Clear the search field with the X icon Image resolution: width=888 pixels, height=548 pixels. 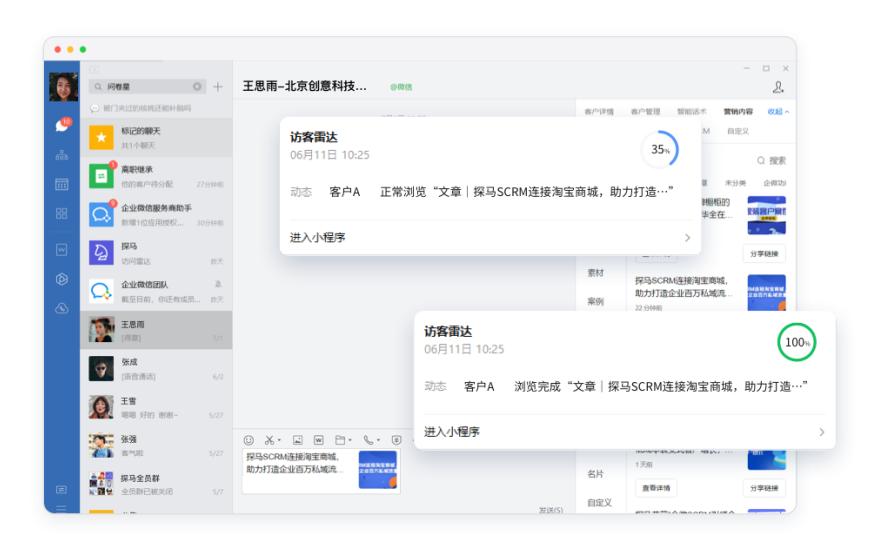(197, 87)
